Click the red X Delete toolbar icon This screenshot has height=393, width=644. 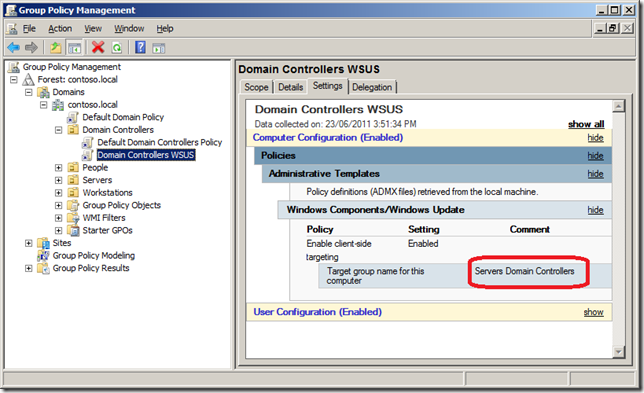tap(98, 47)
